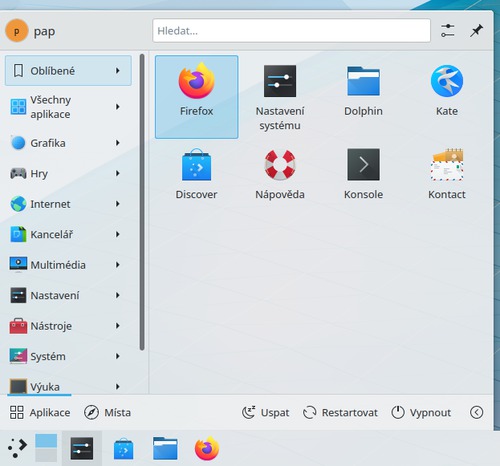The image size is (500, 466).
Task: Switch to the Místa tab
Action: tap(107, 412)
